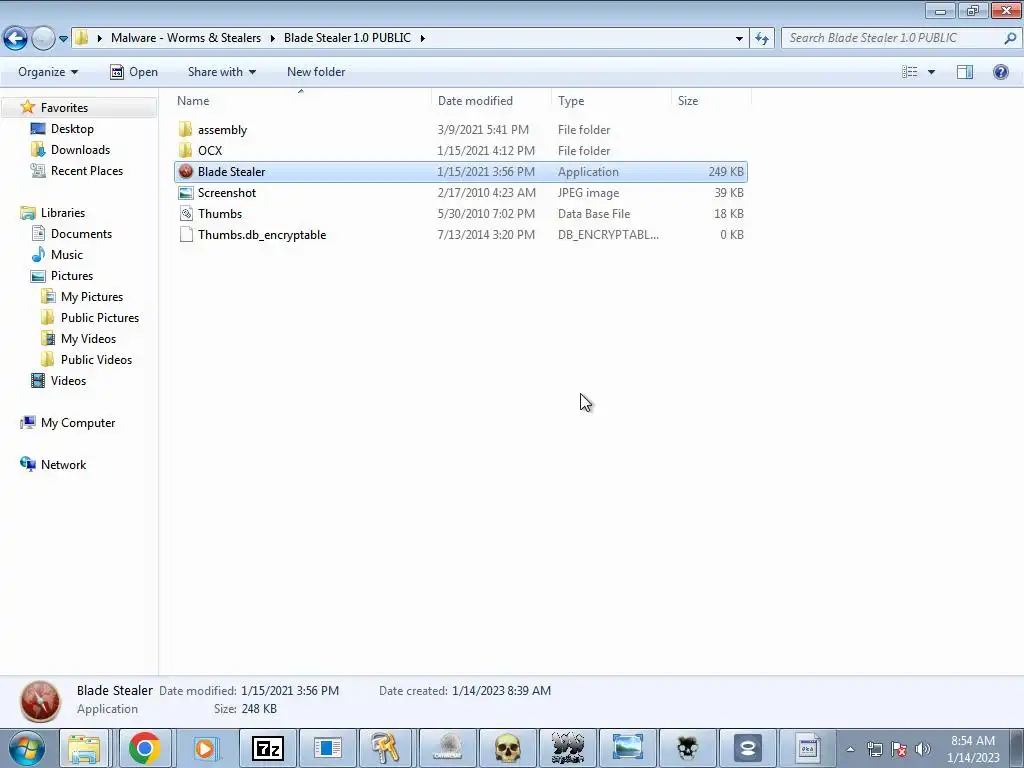Open address bar history dropdown
Image resolution: width=1024 pixels, height=768 pixels.
pos(739,38)
